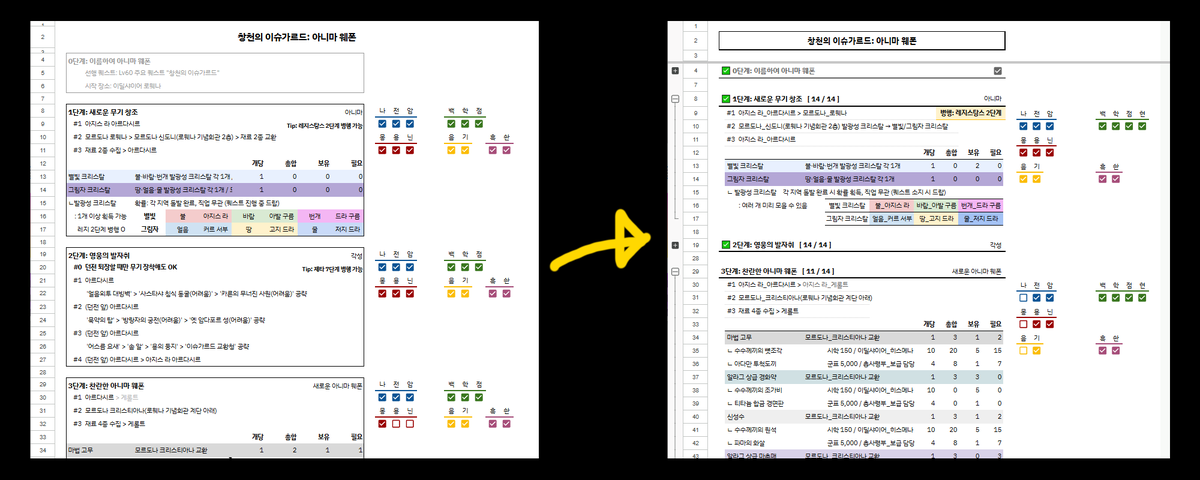Image resolution: width=1200 pixels, height=480 pixels.
Task: Click 새로운 아니마 웨폰 label in right sheet
Action: click(x=976, y=271)
